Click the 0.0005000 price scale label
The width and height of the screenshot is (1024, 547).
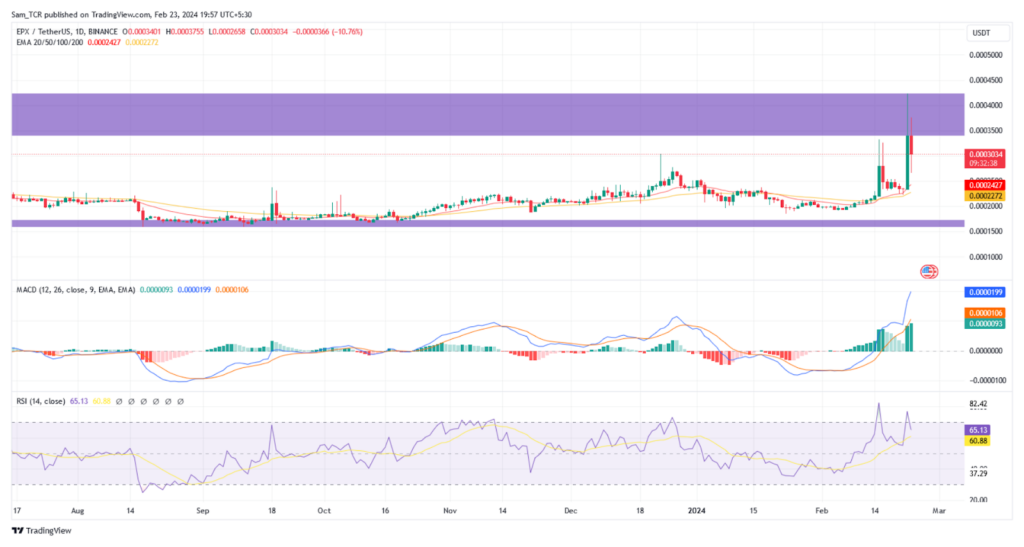985,55
